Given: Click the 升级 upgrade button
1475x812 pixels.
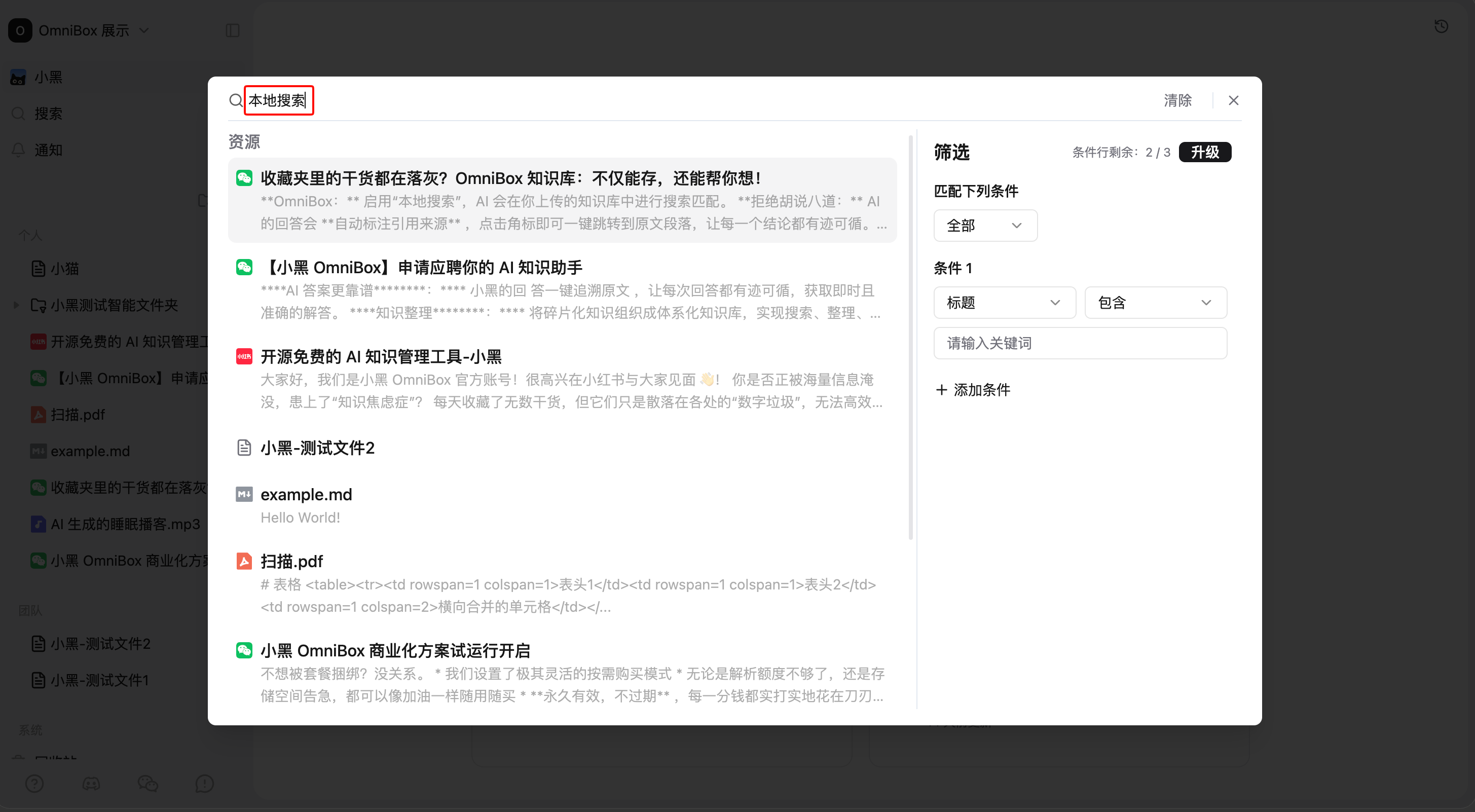Looking at the screenshot, I should point(1205,152).
